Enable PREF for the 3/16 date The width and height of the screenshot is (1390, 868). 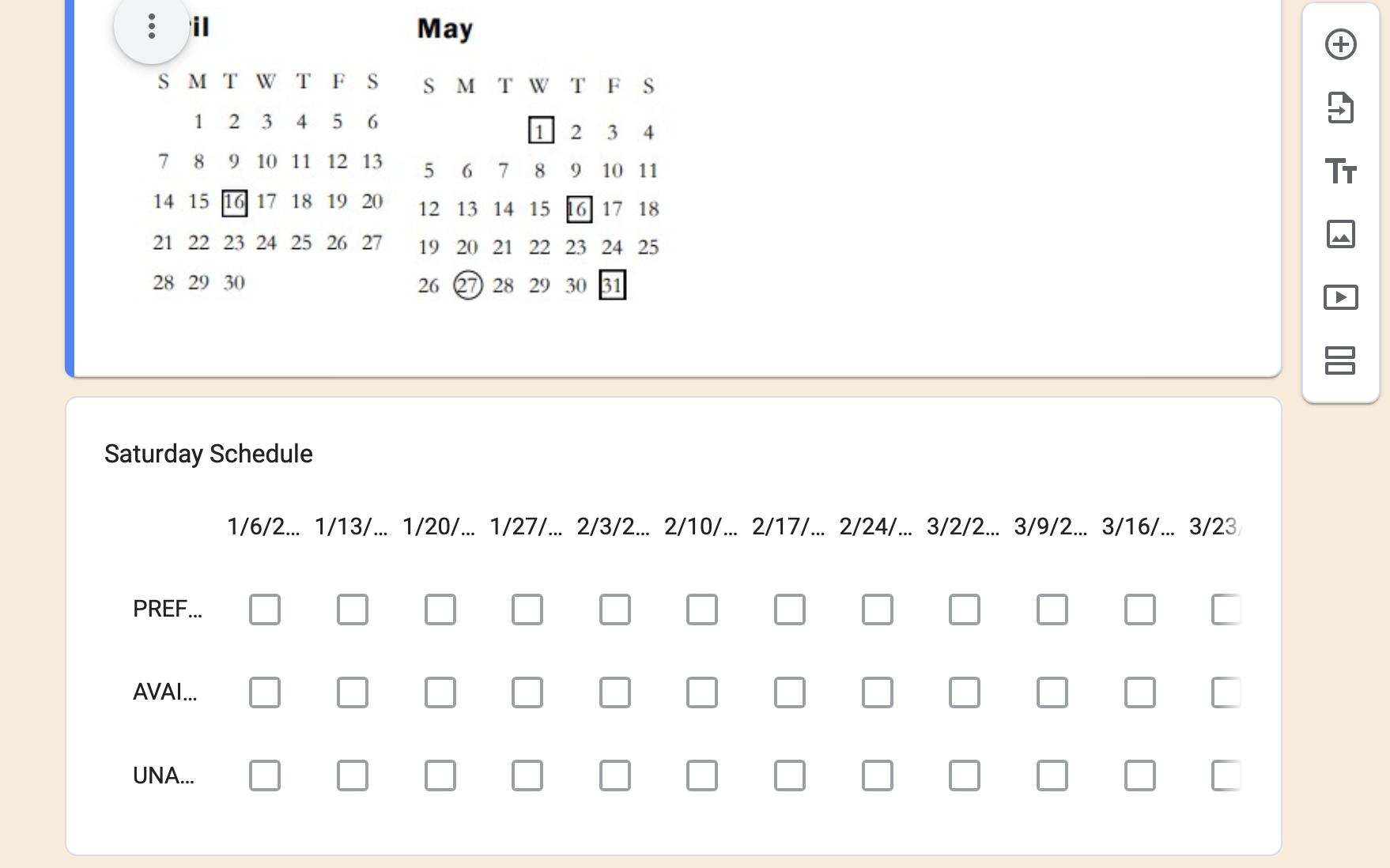(1139, 609)
